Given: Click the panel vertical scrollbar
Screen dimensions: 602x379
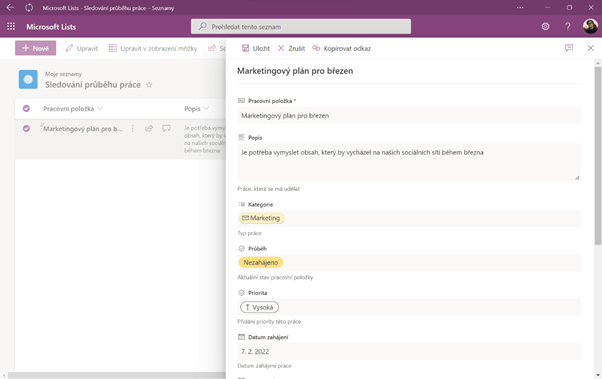Looking at the screenshot, I should [598, 156].
